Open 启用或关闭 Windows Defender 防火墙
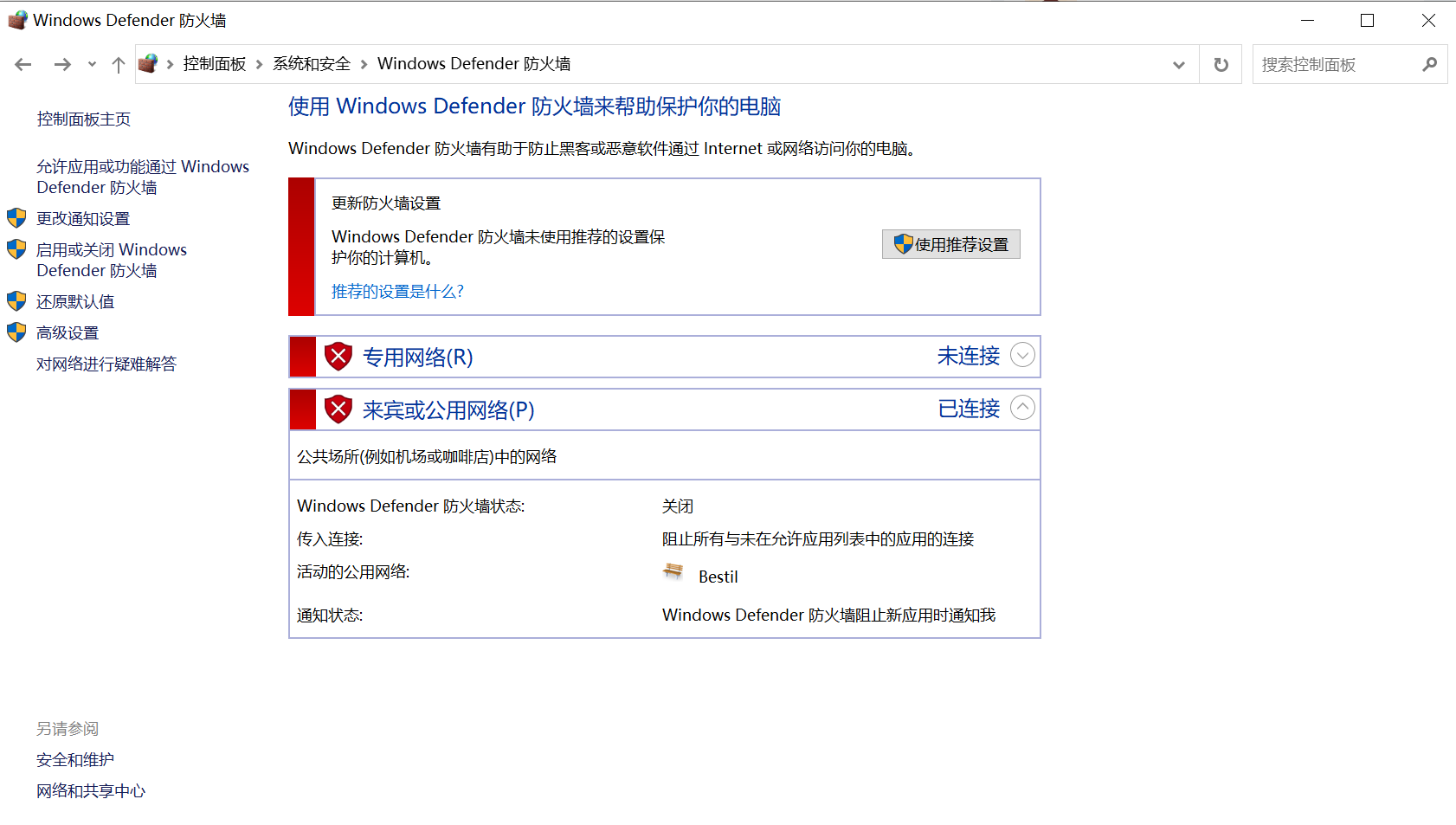Viewport: 1456px width, 825px height. 112,260
